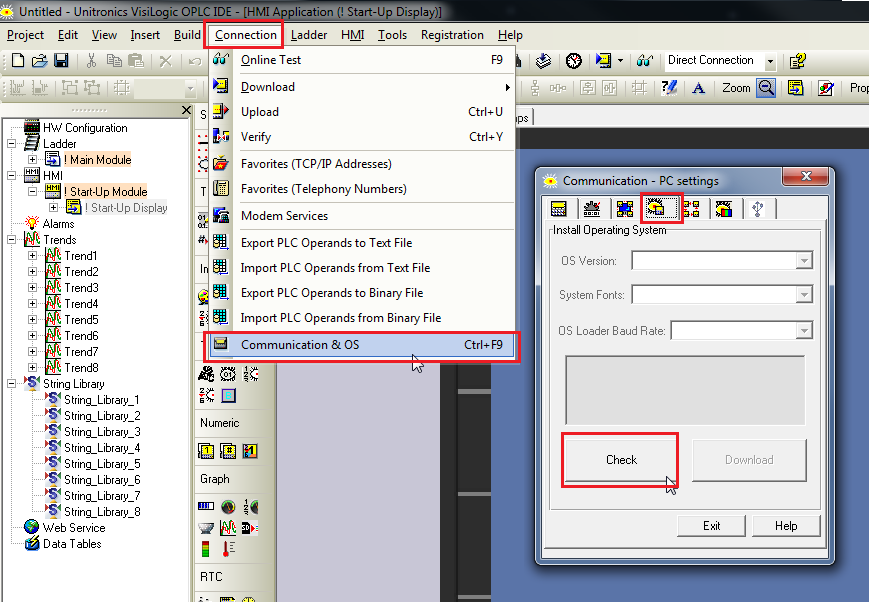Viewport: 869px width, 602px height.
Task: Select Import PLC Operands from Binary File
Action: [361, 318]
